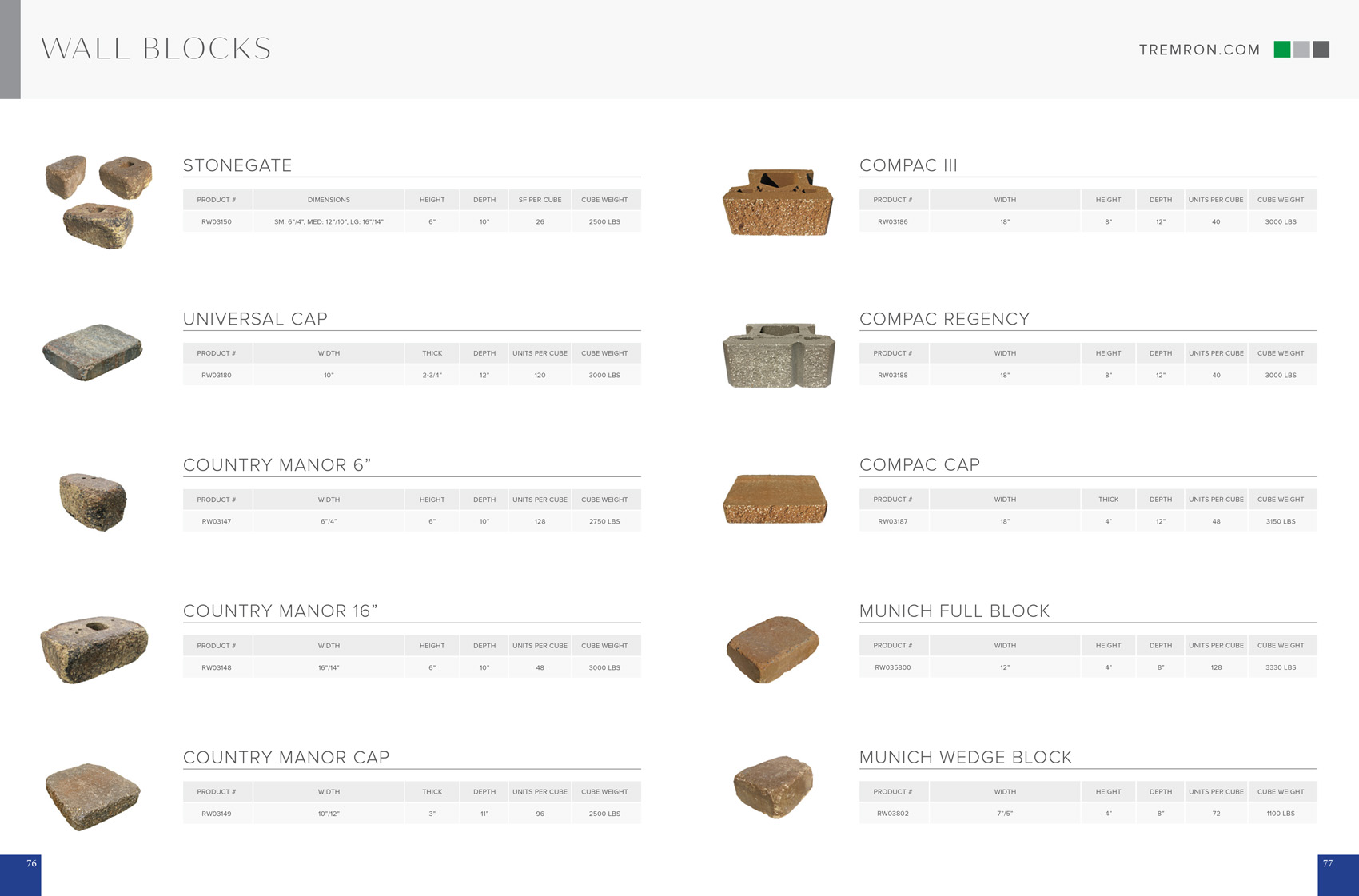This screenshot has height=896, width=1359.
Task: Click the Wall Blocks page title
Action: (x=156, y=49)
